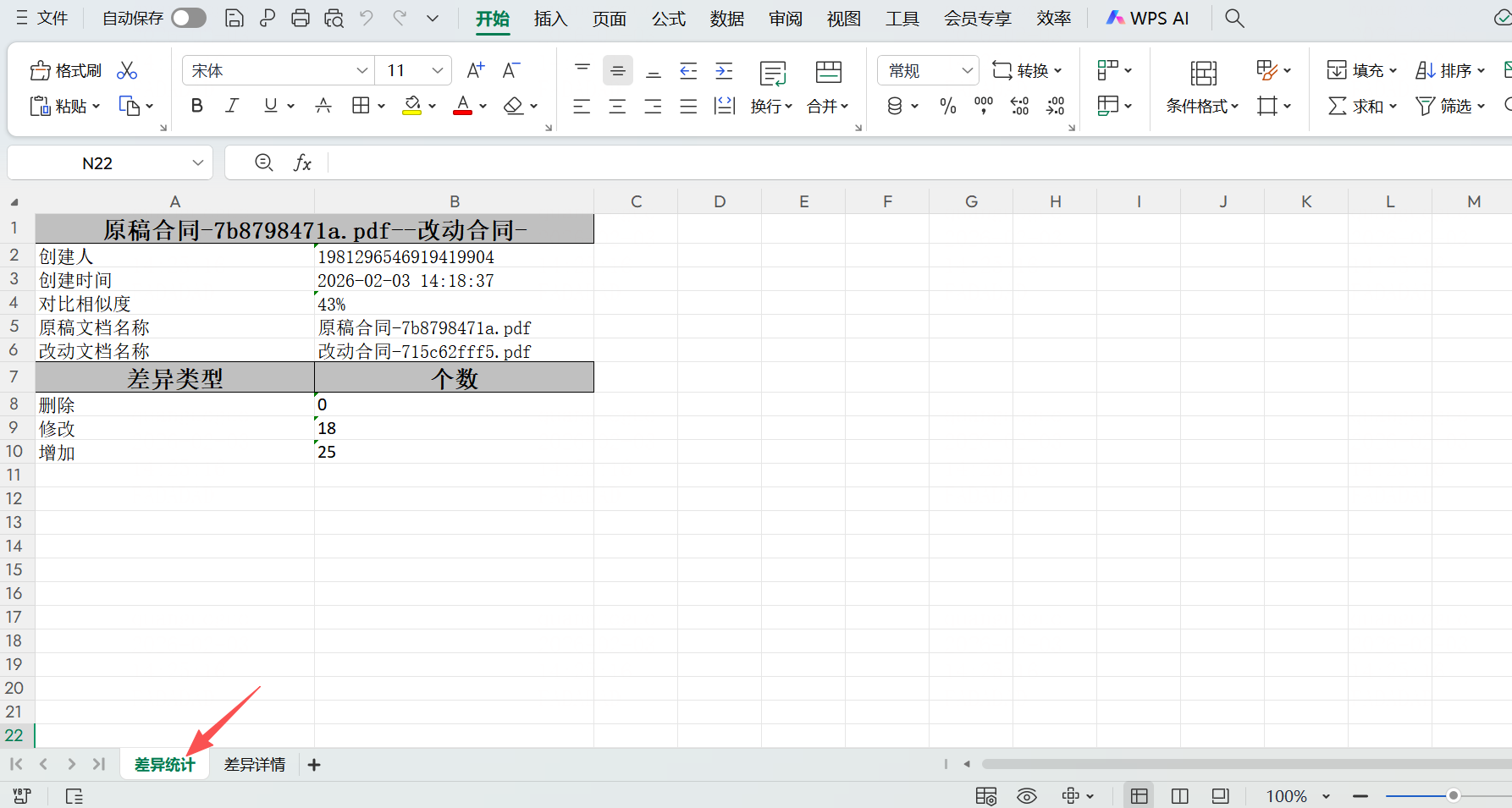This screenshot has height=808, width=1512.
Task: Apply strikethrough formatting
Action: [323, 106]
